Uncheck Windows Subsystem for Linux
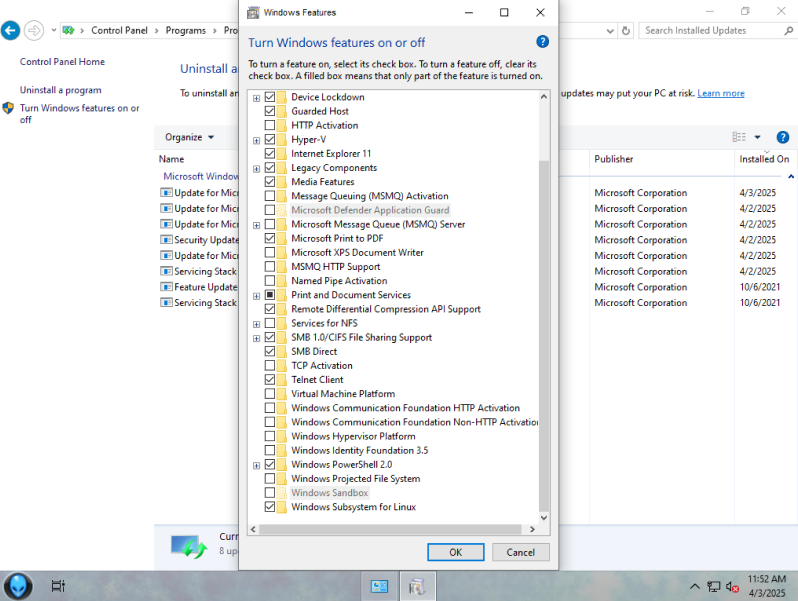 (x=270, y=507)
